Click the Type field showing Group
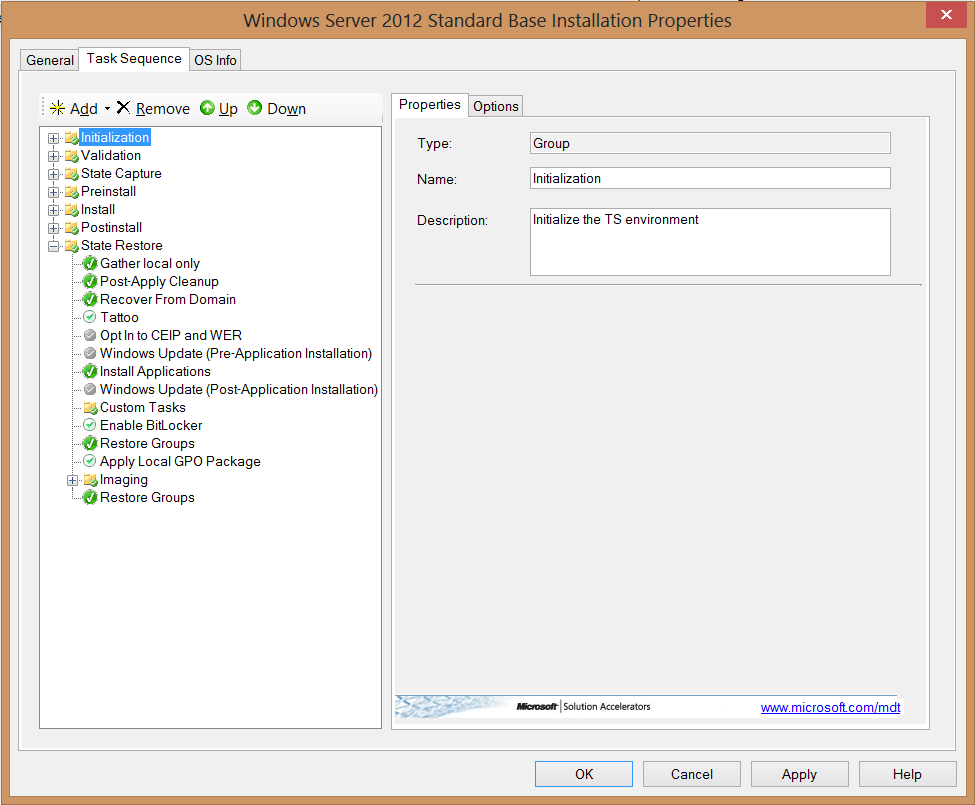 click(x=710, y=143)
